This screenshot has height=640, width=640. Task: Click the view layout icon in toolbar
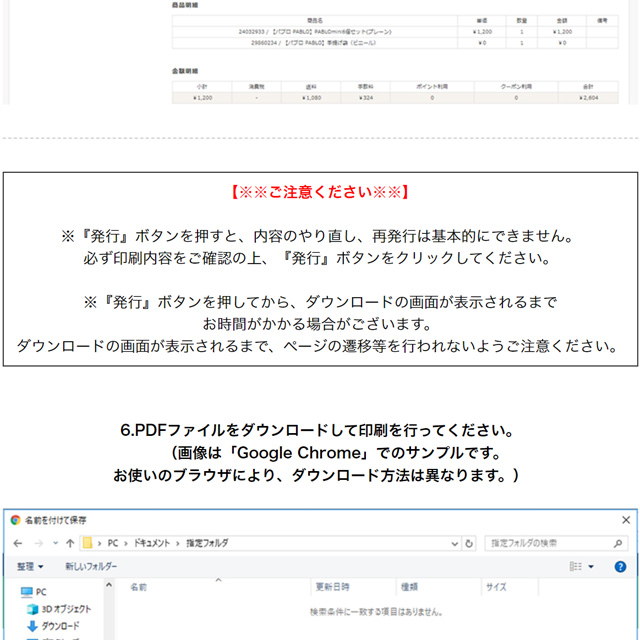(576, 566)
